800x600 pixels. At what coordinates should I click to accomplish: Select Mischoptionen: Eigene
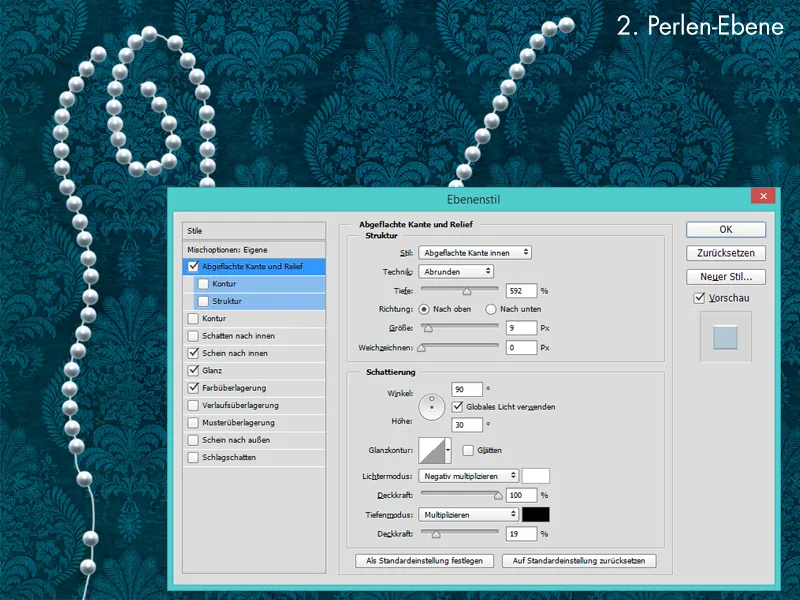click(254, 249)
